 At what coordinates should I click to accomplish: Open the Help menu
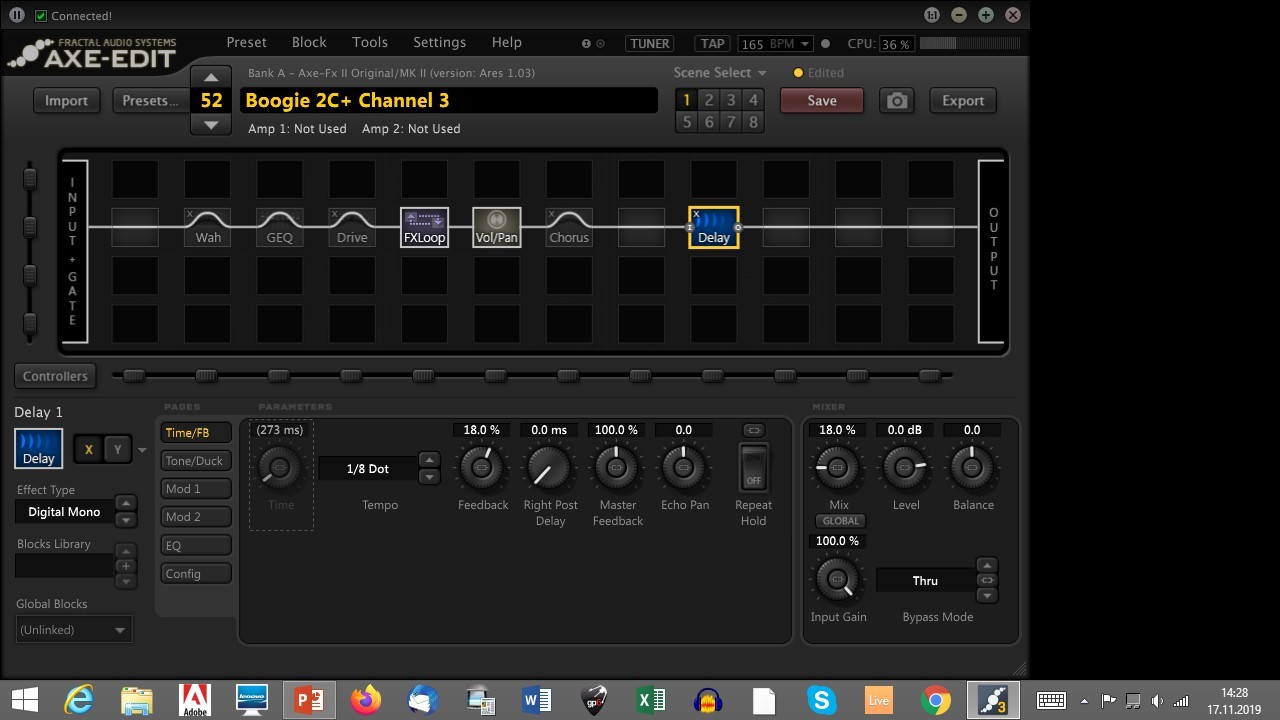(x=507, y=42)
